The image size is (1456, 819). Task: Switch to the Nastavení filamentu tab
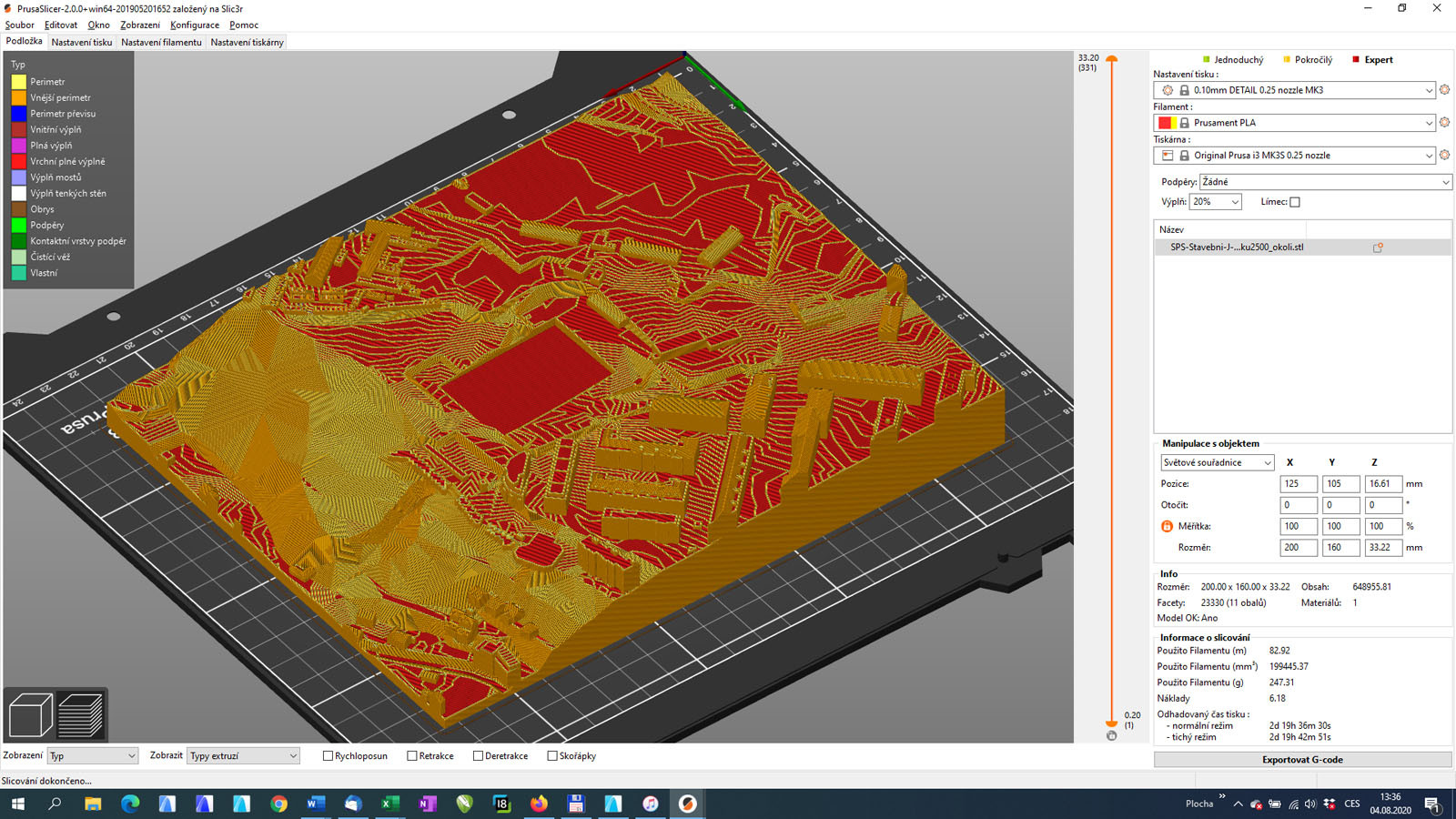pyautogui.click(x=161, y=42)
